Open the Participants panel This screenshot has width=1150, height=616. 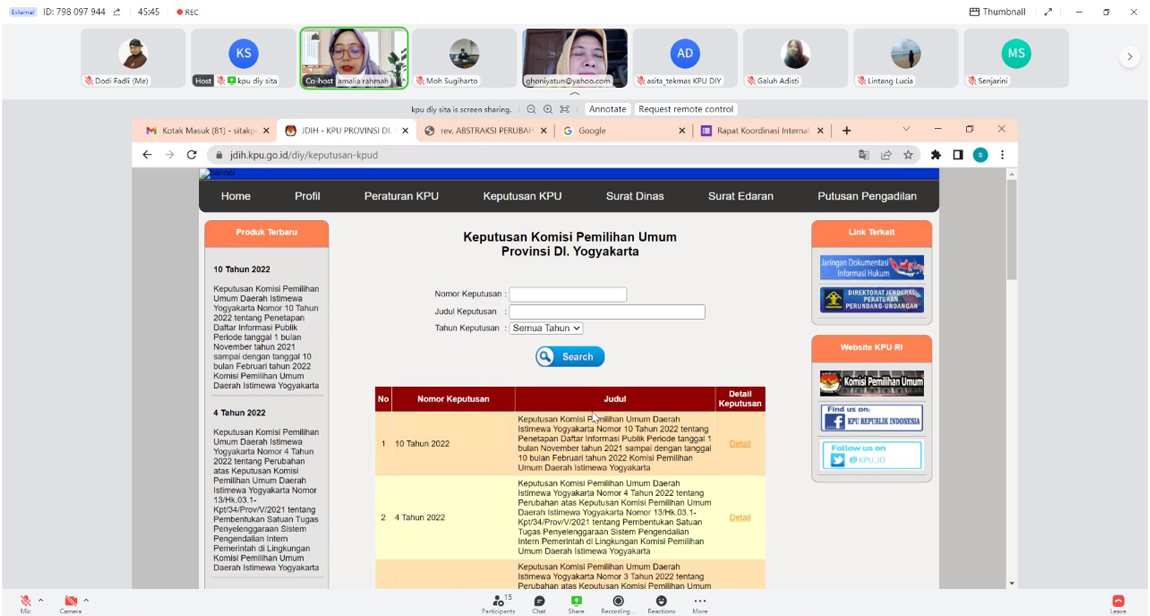498,602
